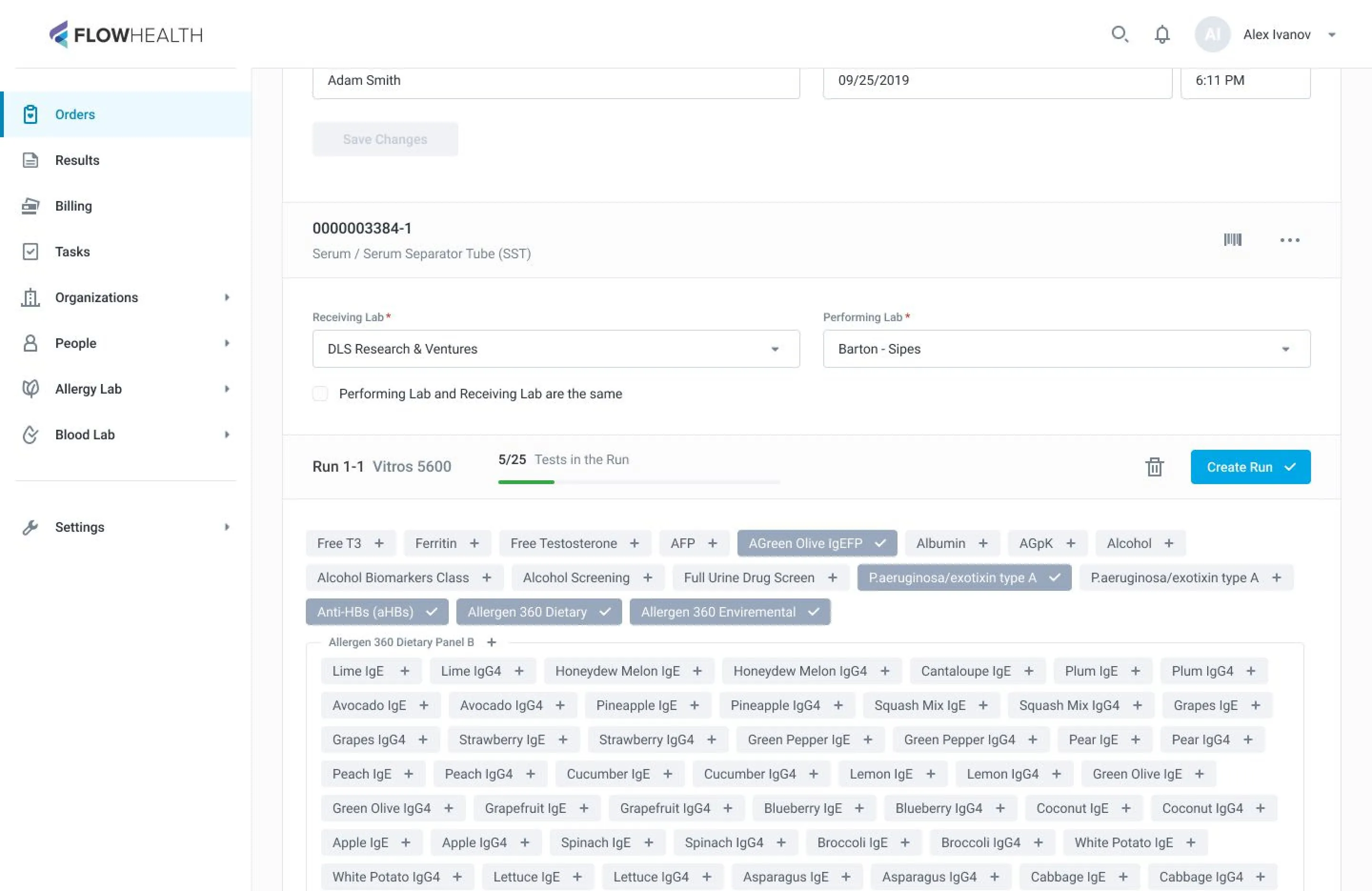Open the search magnifier icon

pyautogui.click(x=1120, y=35)
